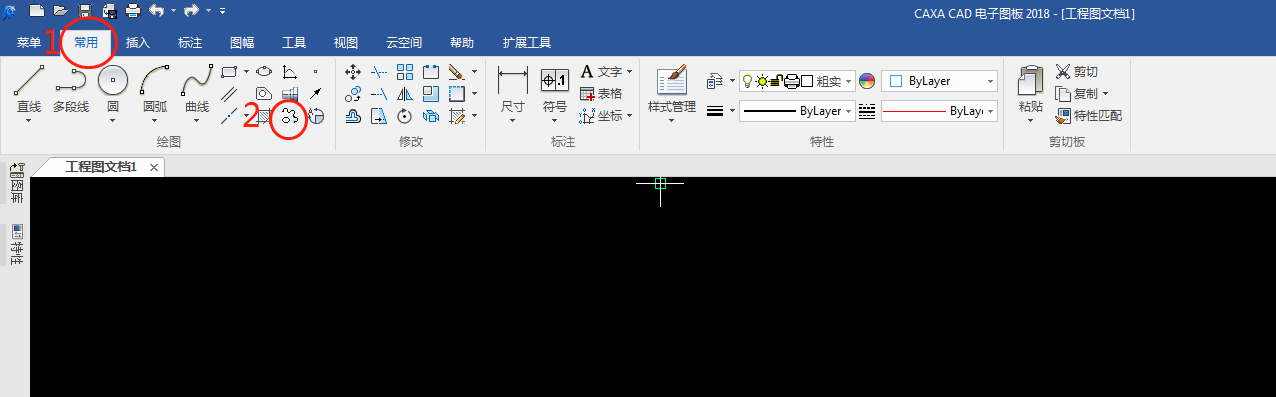Click the 剪切 cut button
1276x397 pixels.
[1076, 72]
